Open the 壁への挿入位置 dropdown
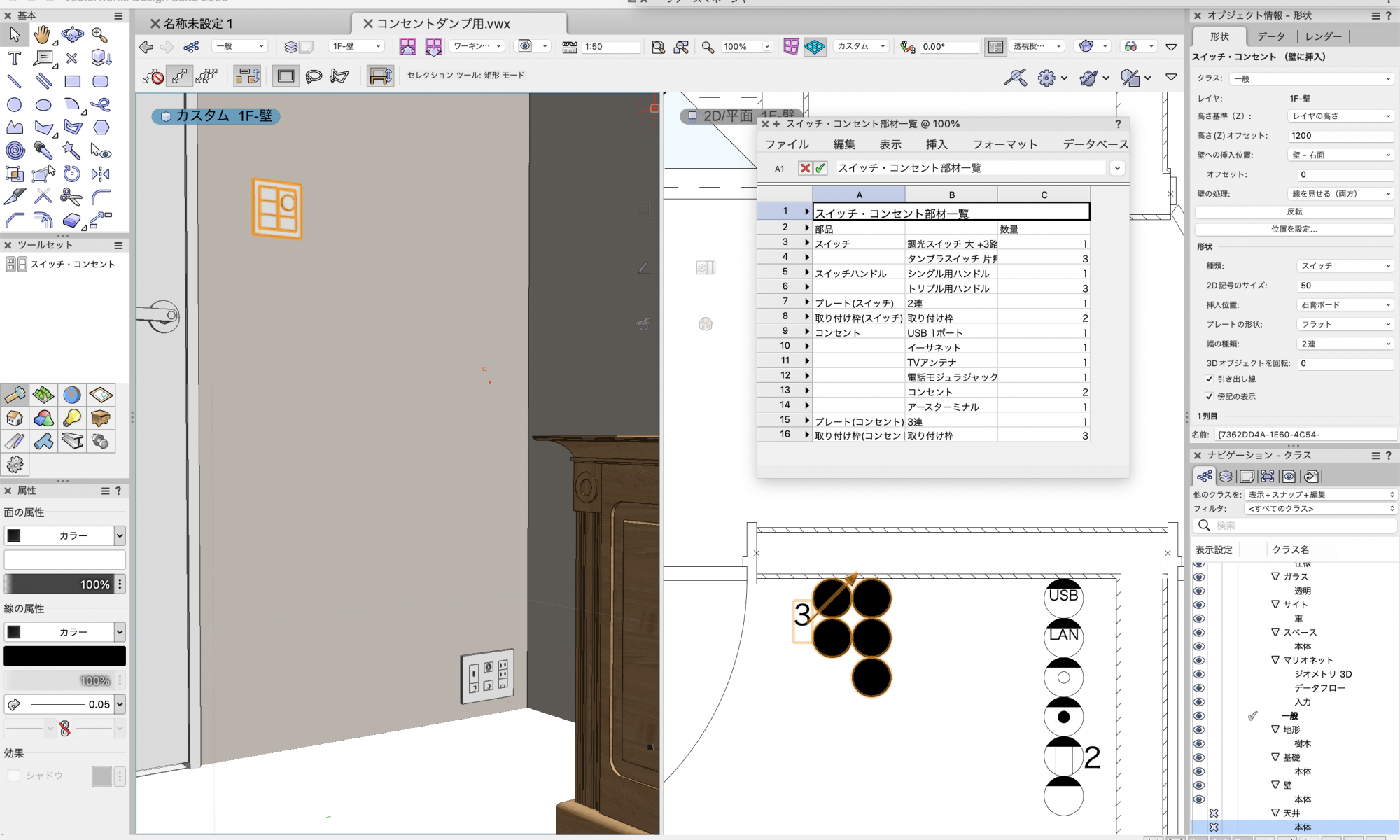This screenshot has height=840, width=1400. [1340, 155]
